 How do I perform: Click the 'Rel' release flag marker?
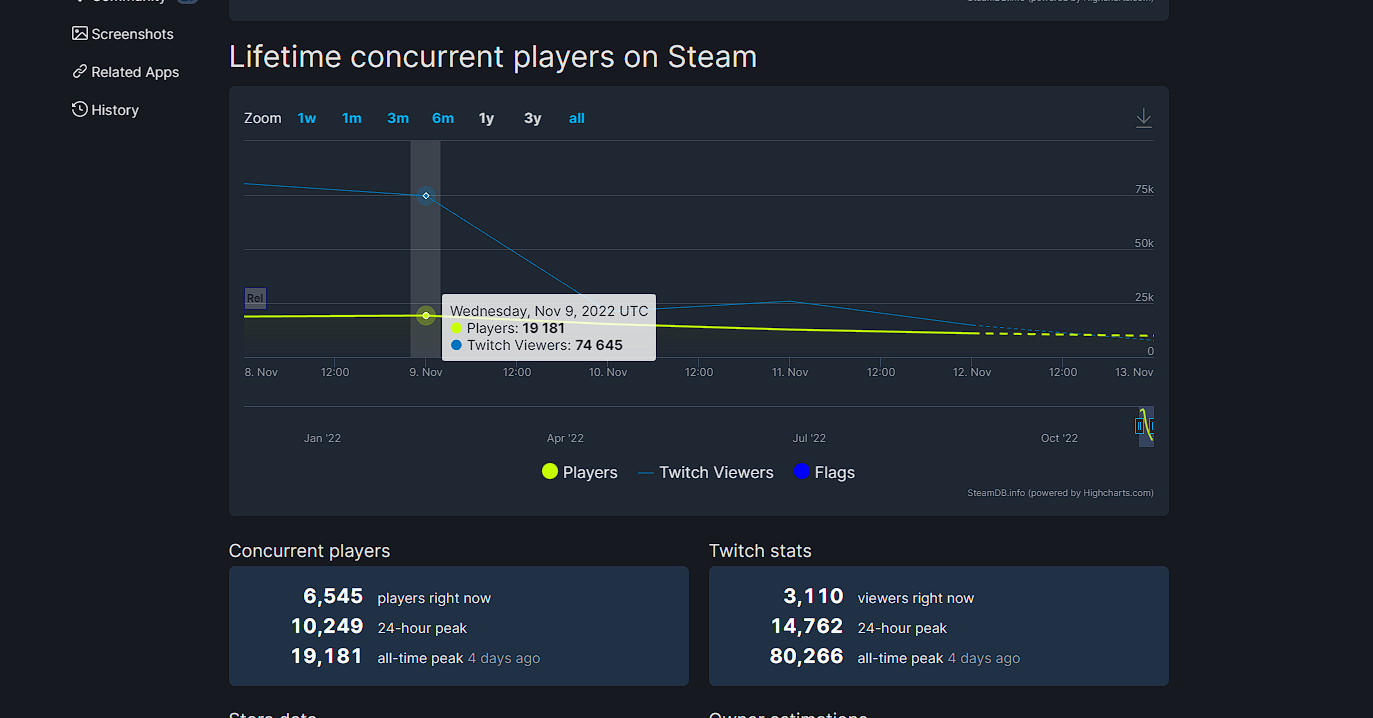(255, 298)
